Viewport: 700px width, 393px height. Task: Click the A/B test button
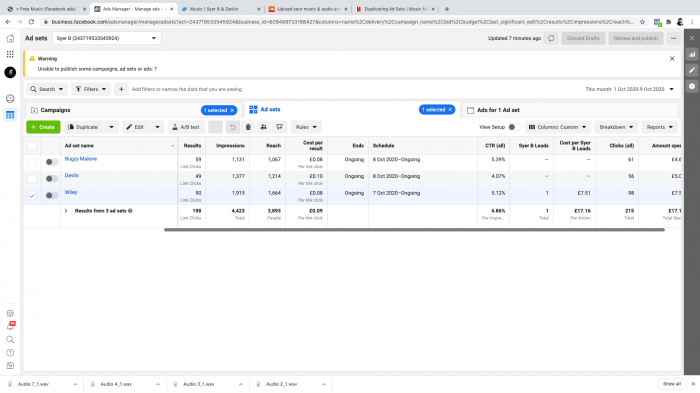186,127
